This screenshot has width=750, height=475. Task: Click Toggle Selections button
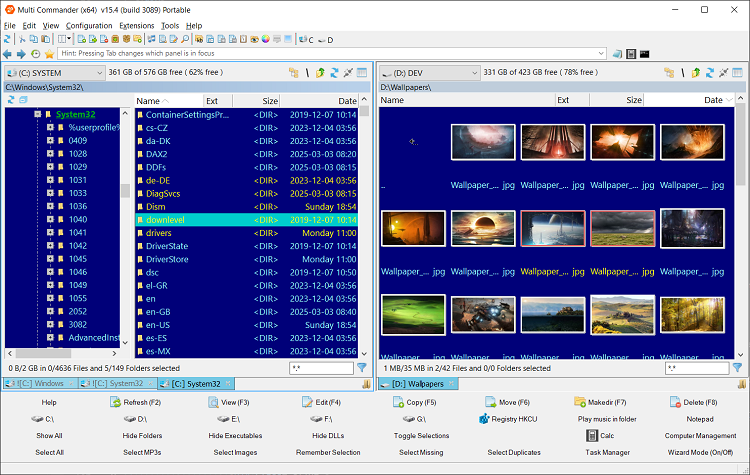tap(421, 435)
